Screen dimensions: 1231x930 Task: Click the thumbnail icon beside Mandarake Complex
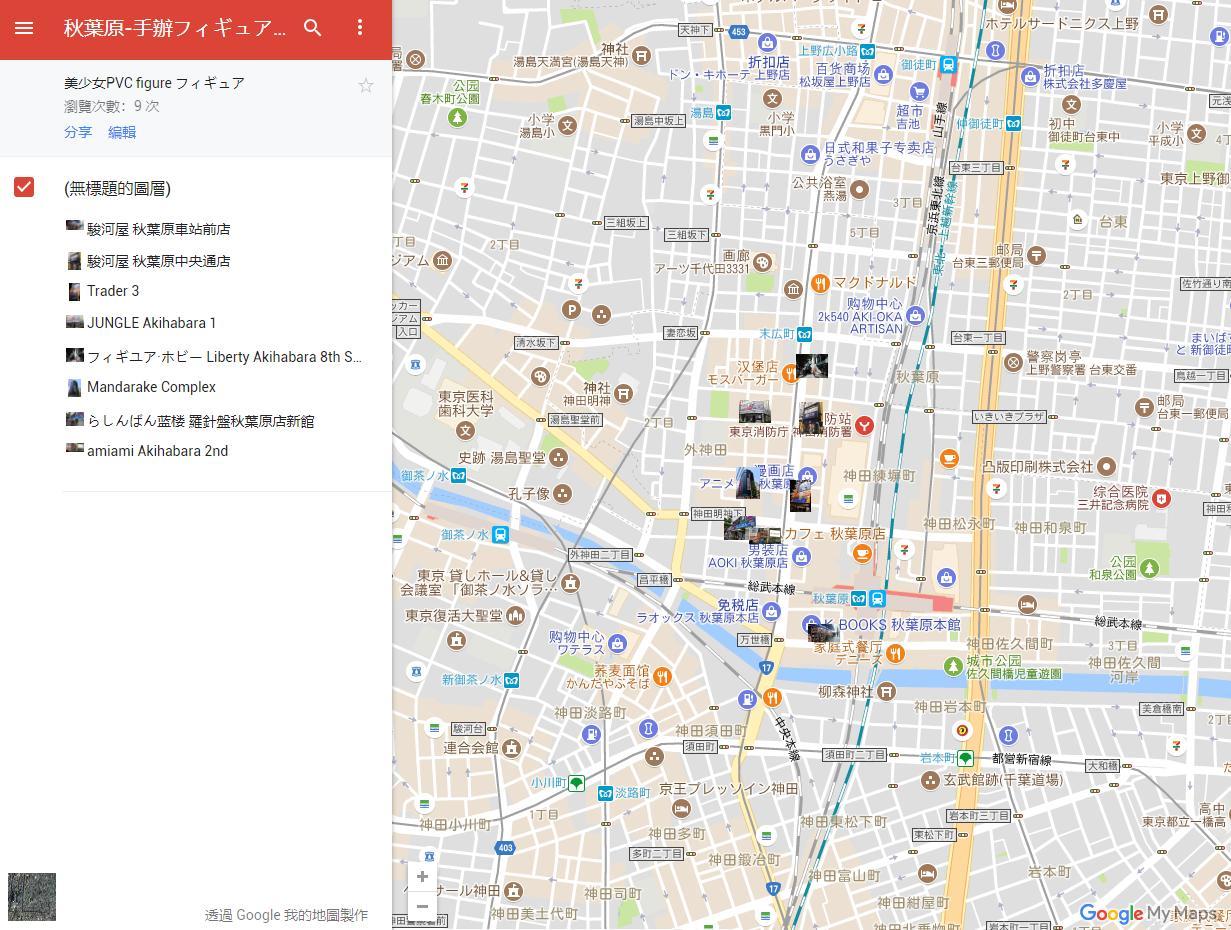tap(74, 387)
